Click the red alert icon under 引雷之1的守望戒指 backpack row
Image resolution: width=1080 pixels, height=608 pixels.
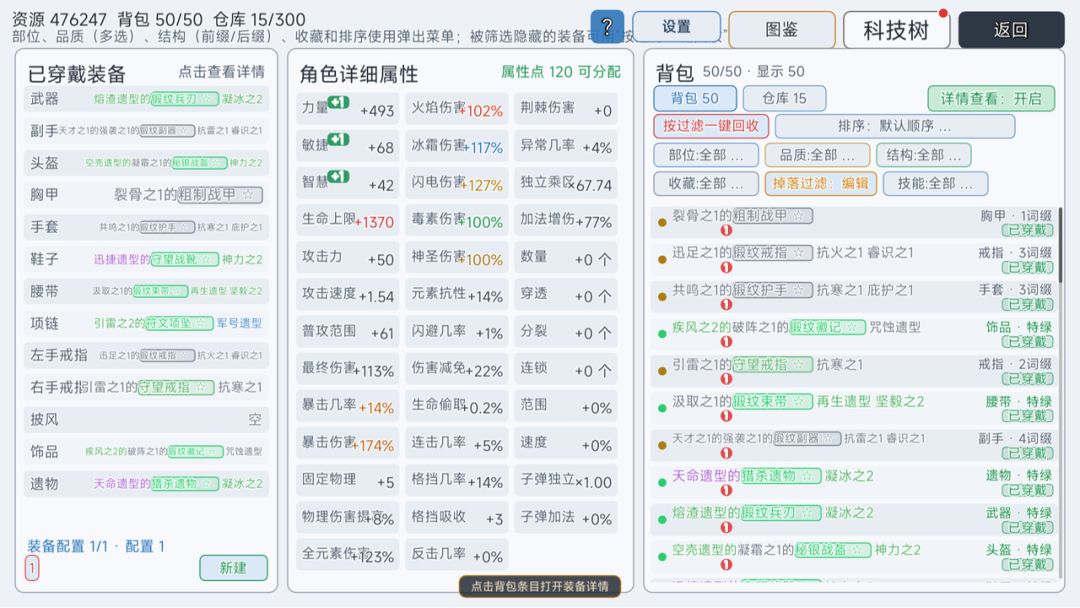pyautogui.click(x=726, y=379)
